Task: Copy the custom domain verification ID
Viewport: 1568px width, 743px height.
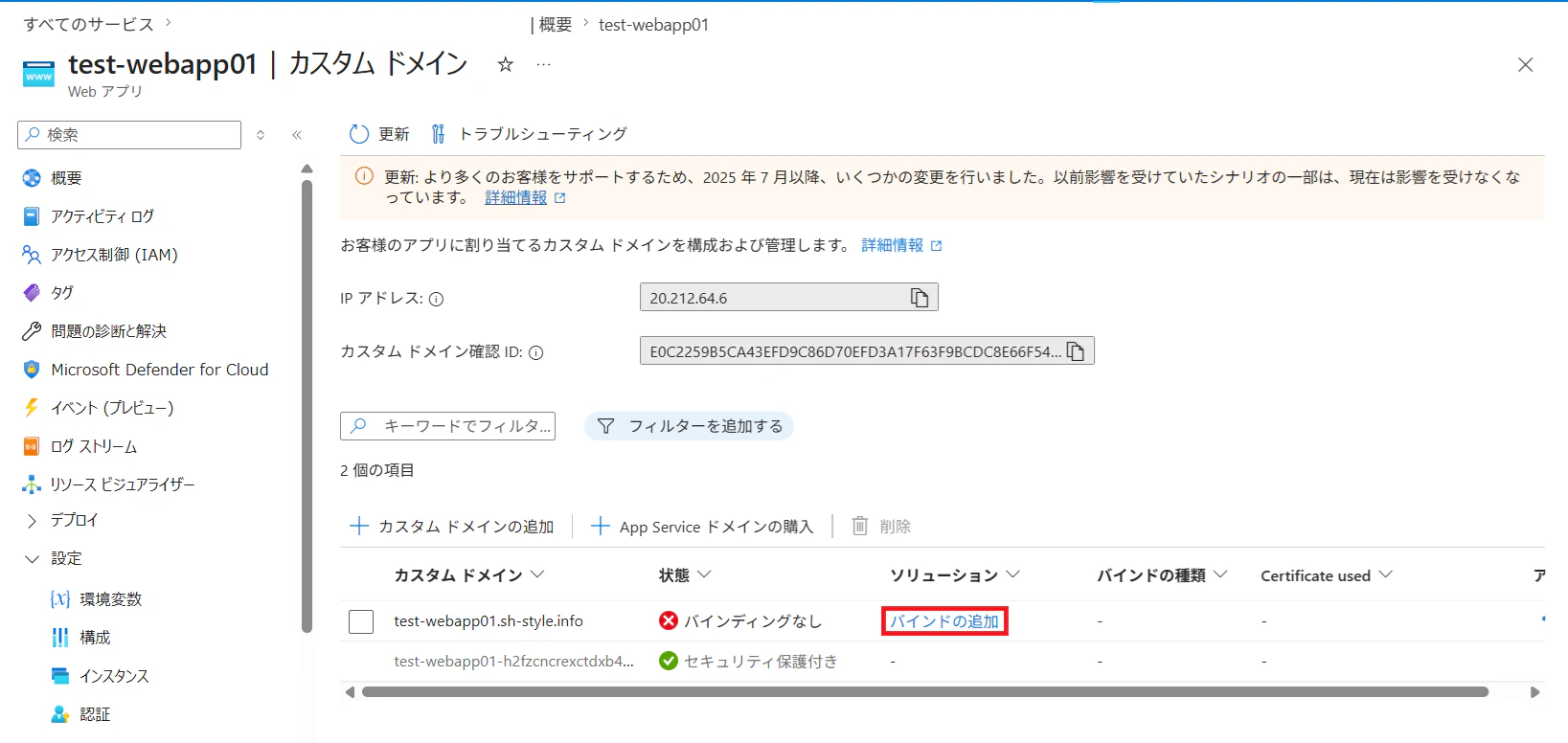Action: (1076, 351)
